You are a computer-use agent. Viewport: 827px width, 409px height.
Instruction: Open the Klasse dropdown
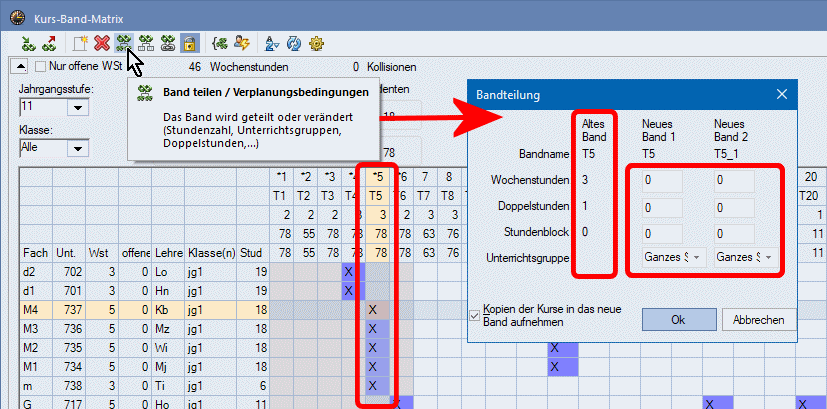[76, 148]
